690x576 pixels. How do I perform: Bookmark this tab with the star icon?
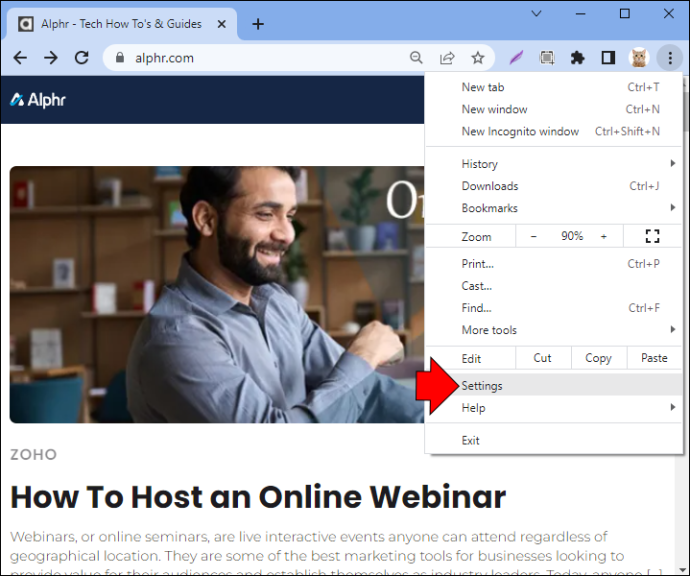coord(477,58)
